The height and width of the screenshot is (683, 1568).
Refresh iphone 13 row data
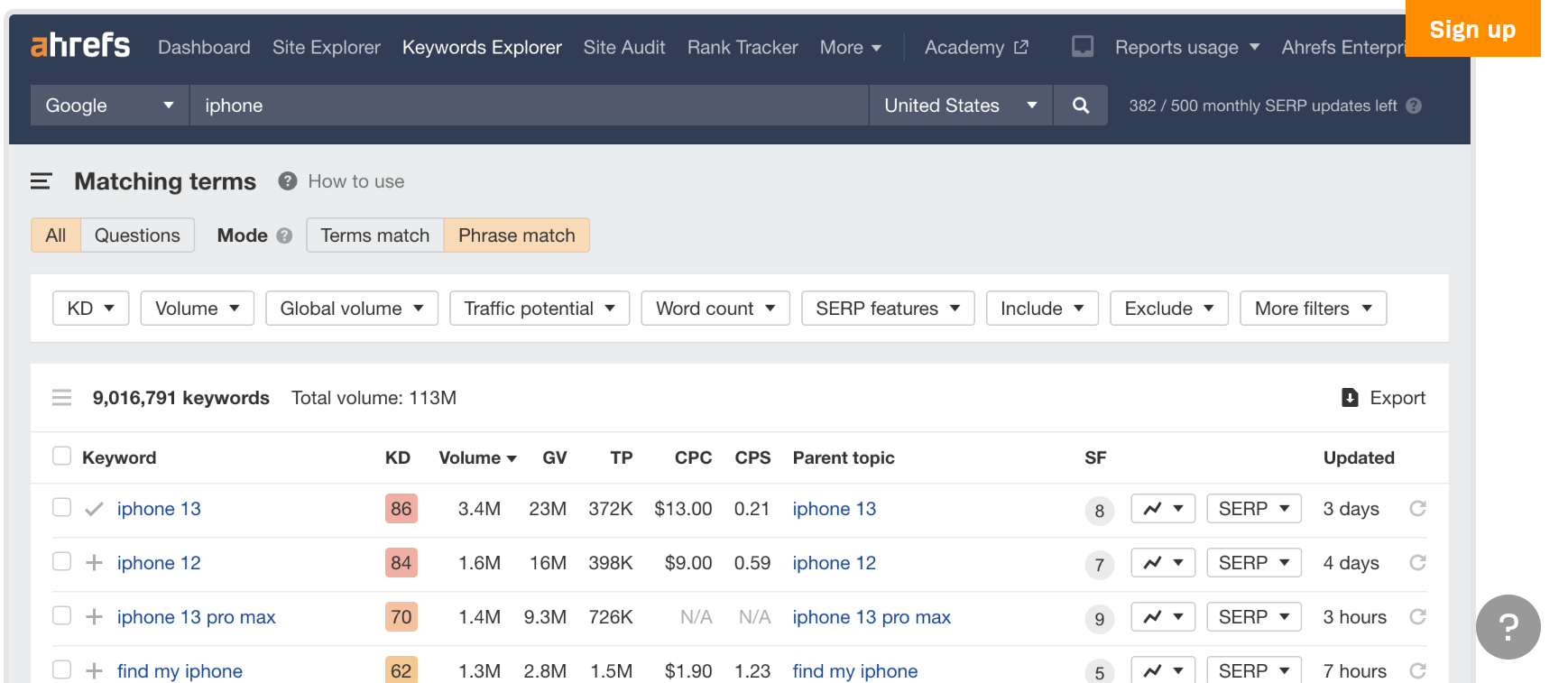click(1418, 509)
